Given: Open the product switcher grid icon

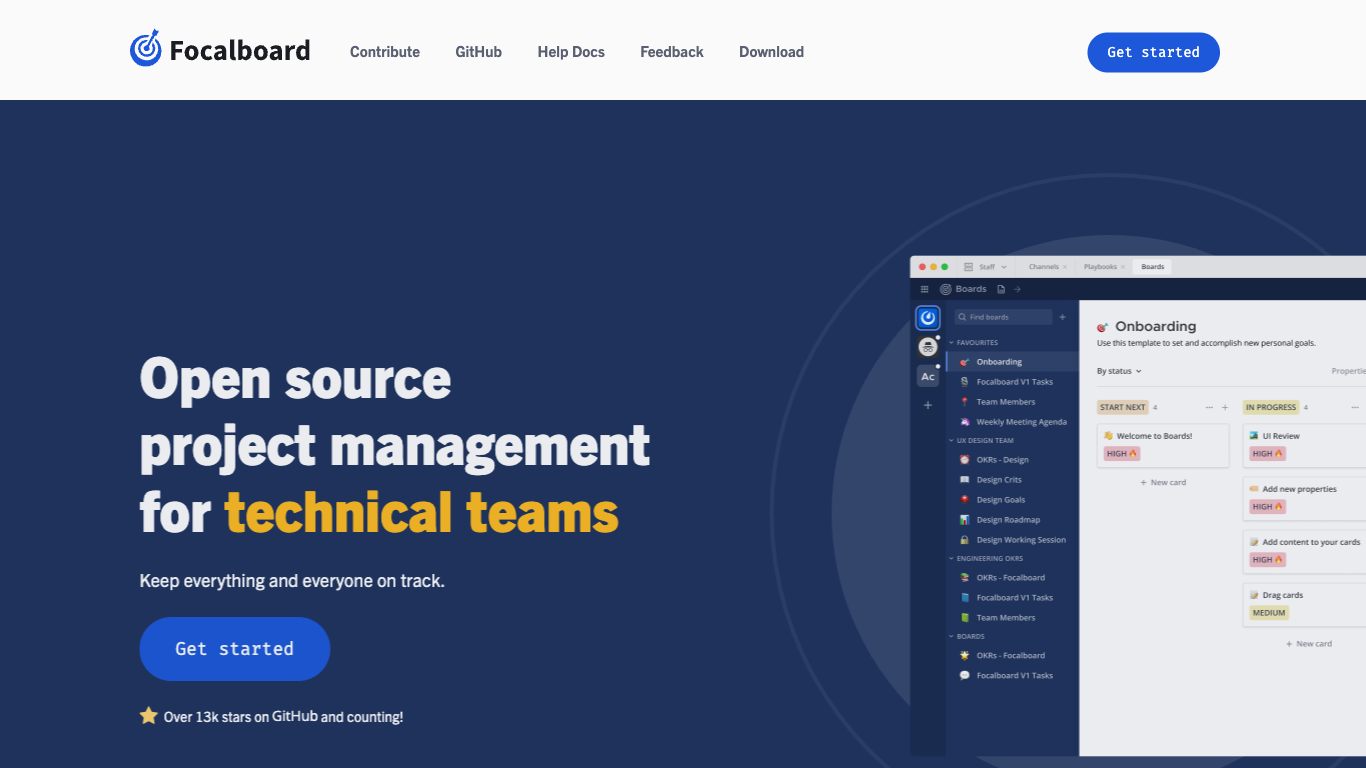Looking at the screenshot, I should tap(924, 289).
